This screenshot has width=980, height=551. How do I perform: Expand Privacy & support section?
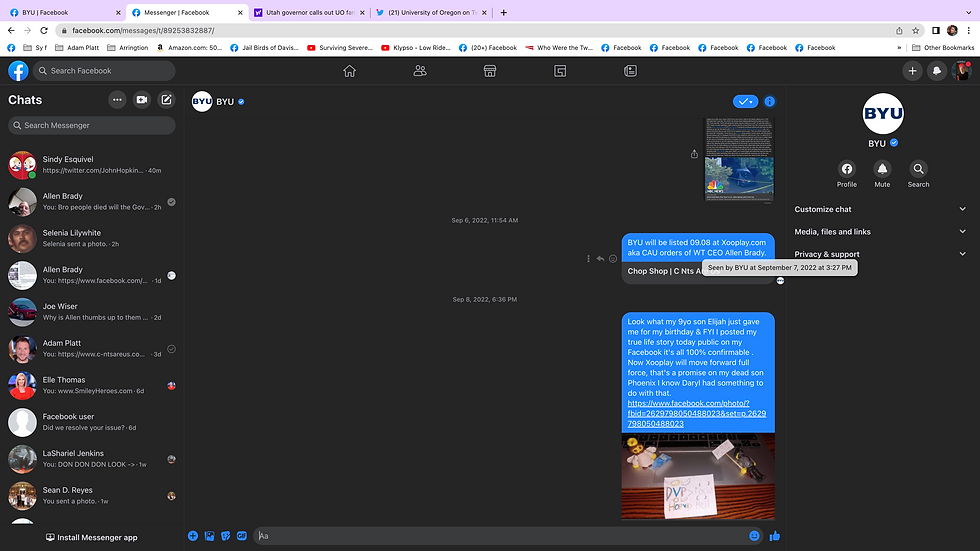click(x=880, y=254)
